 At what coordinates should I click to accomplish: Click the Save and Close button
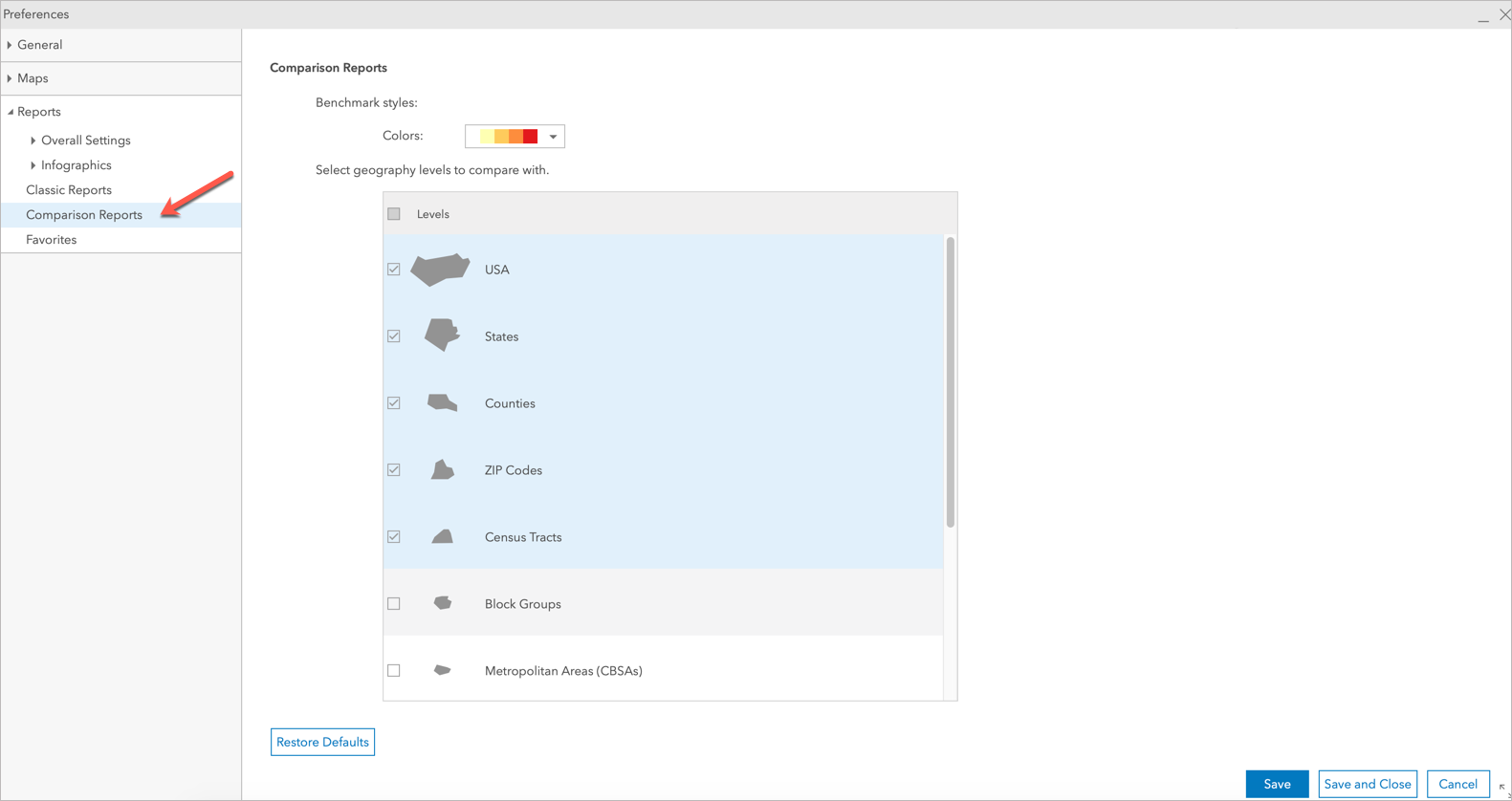click(1368, 784)
